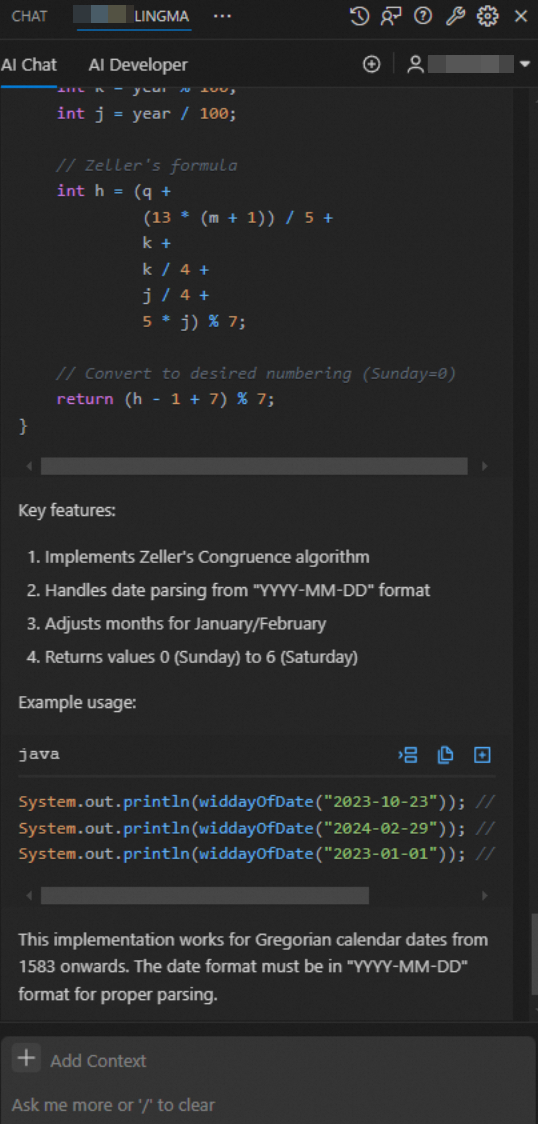The width and height of the screenshot is (538, 1124).
Task: Click the upper code block horizontal scrollbar
Action: (254, 466)
